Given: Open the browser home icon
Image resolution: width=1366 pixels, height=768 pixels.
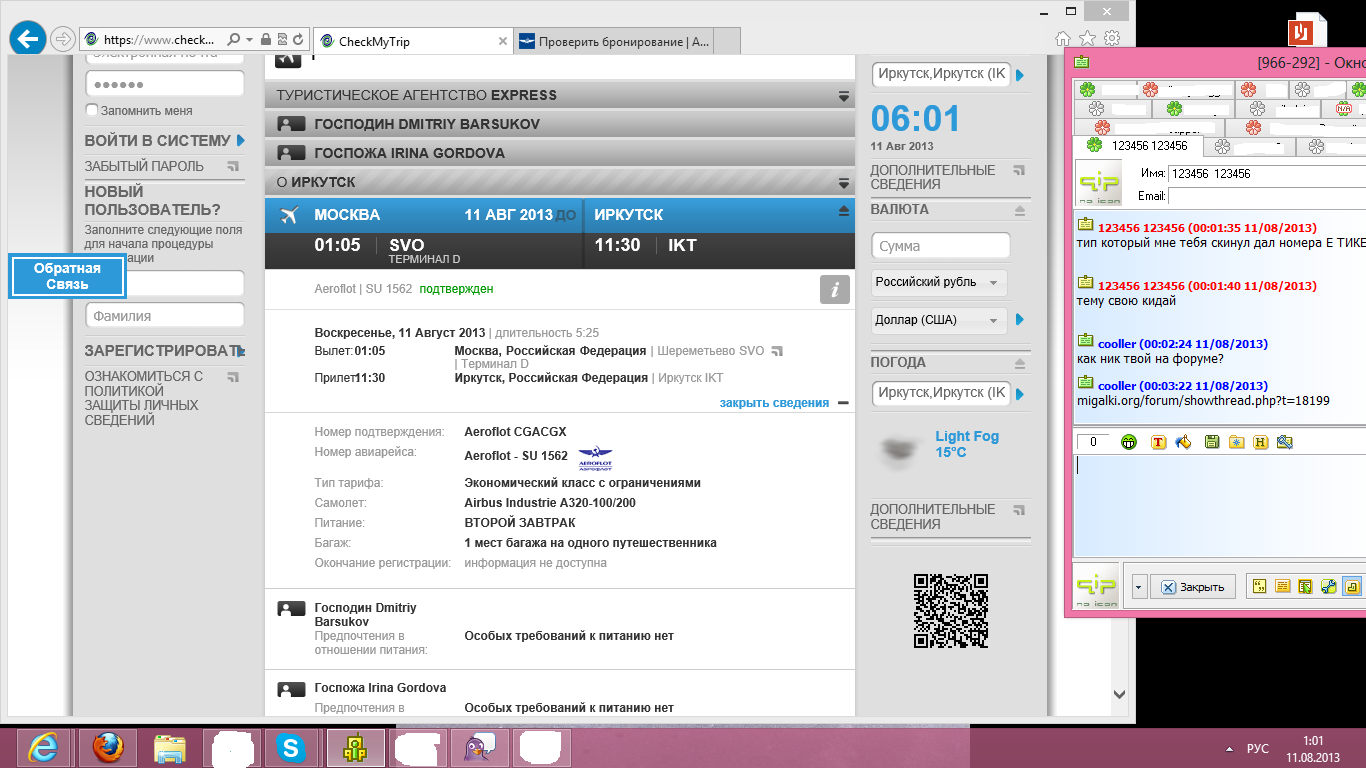Looking at the screenshot, I should [1063, 39].
